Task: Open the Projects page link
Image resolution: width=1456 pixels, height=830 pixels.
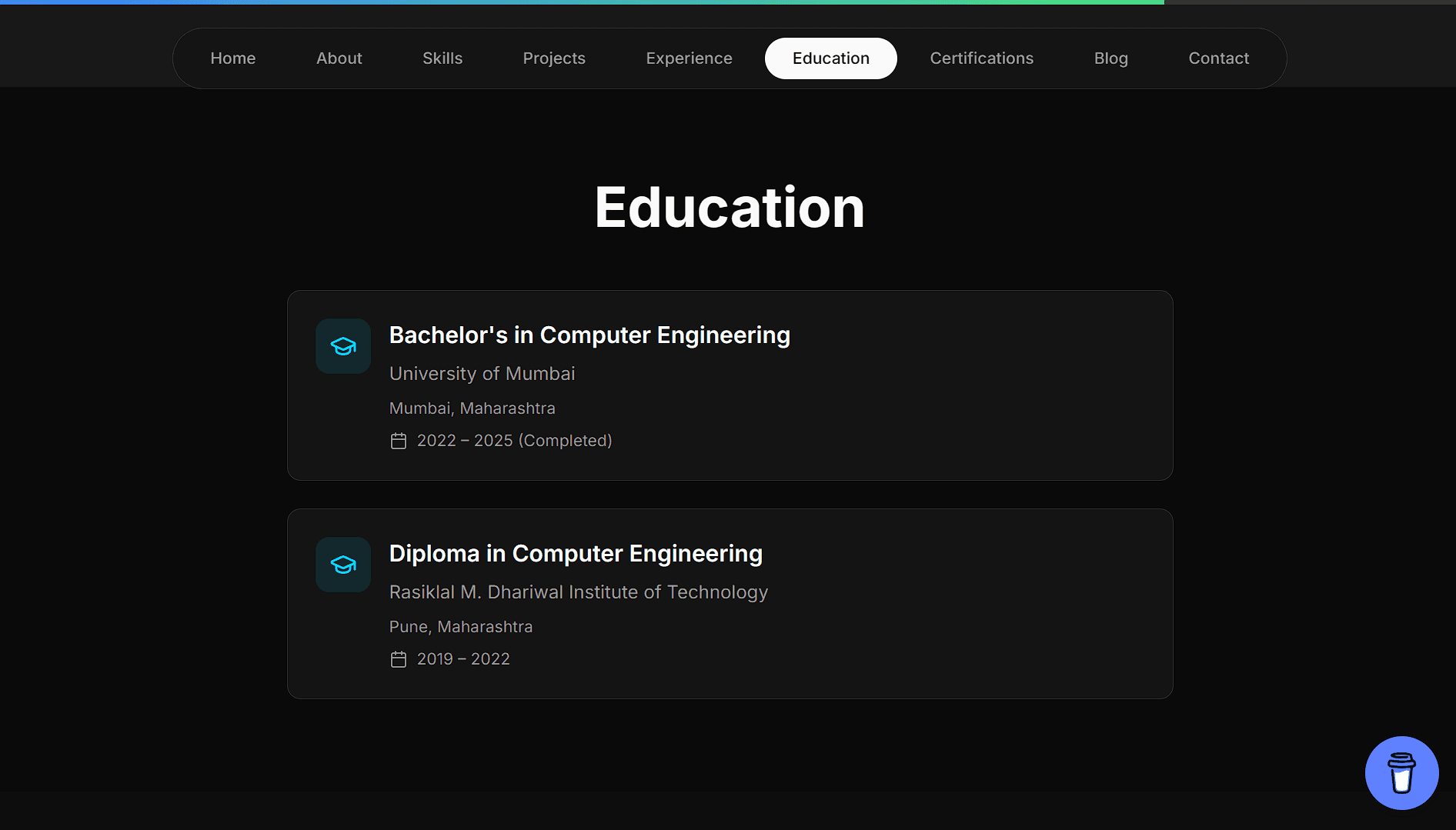Action: click(553, 58)
